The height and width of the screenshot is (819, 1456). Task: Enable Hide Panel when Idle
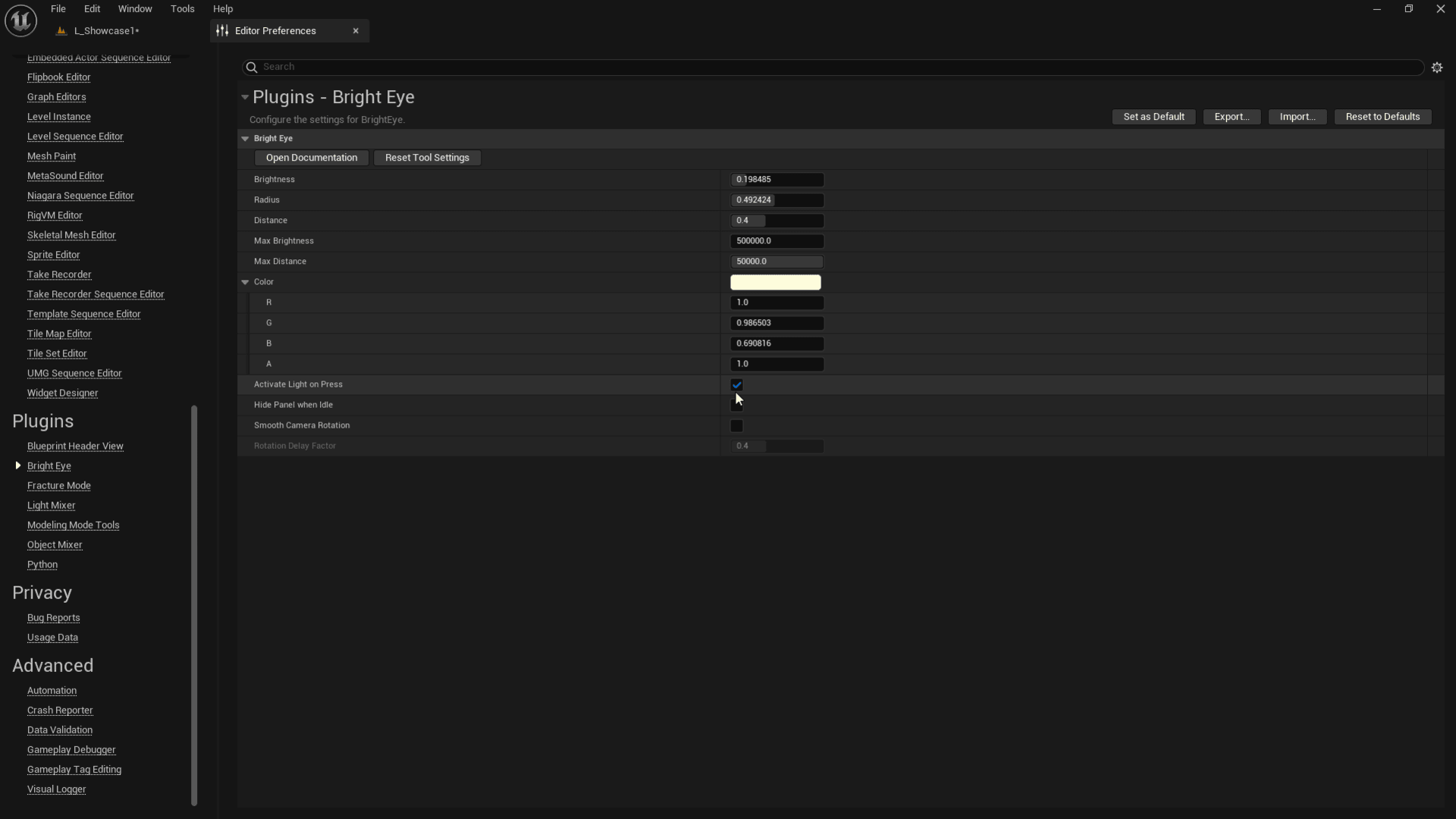(736, 406)
